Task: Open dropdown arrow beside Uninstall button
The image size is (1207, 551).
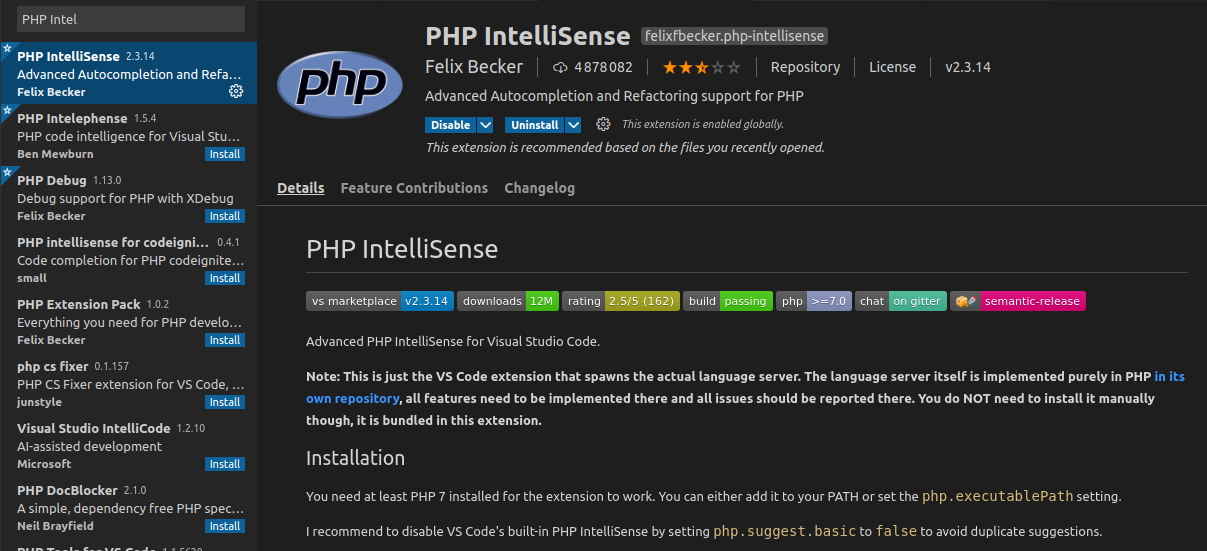Action: tap(573, 125)
